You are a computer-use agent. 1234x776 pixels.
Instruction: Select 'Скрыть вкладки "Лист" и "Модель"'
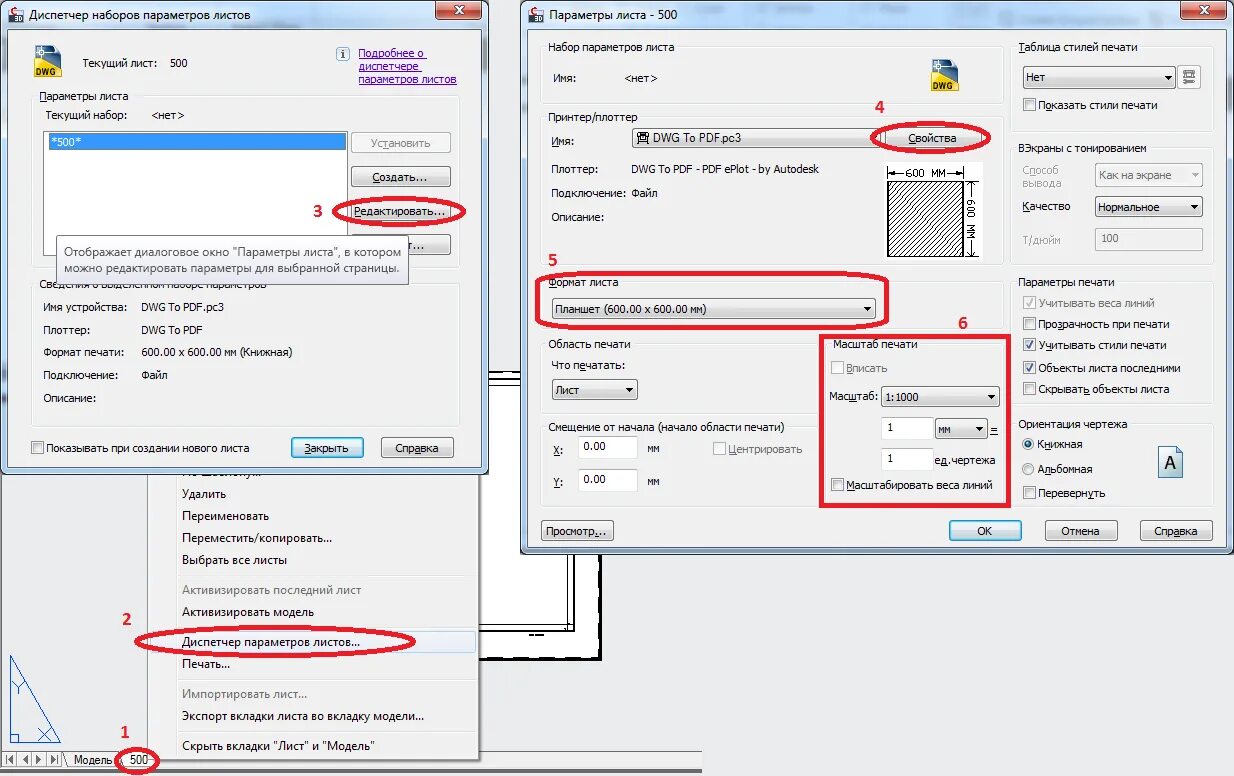coord(278,746)
